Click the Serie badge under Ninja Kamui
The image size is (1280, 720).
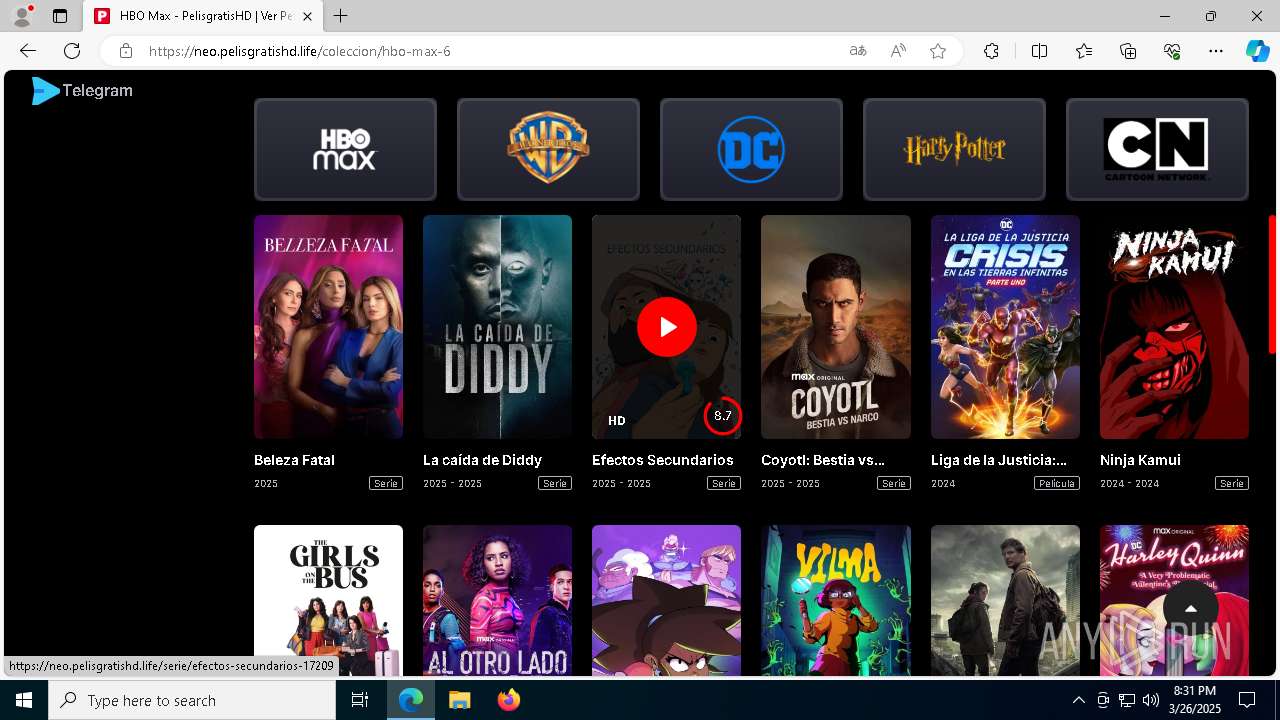click(1232, 483)
